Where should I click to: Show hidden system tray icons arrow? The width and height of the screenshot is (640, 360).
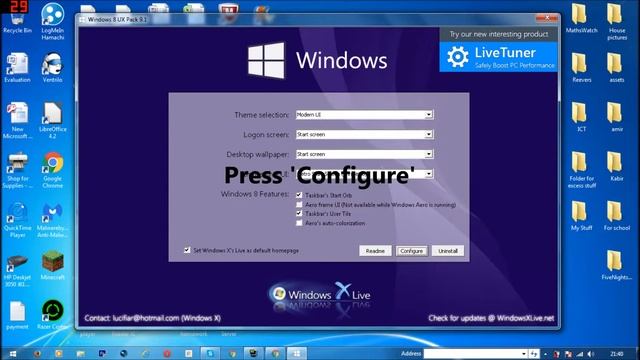coord(546,354)
